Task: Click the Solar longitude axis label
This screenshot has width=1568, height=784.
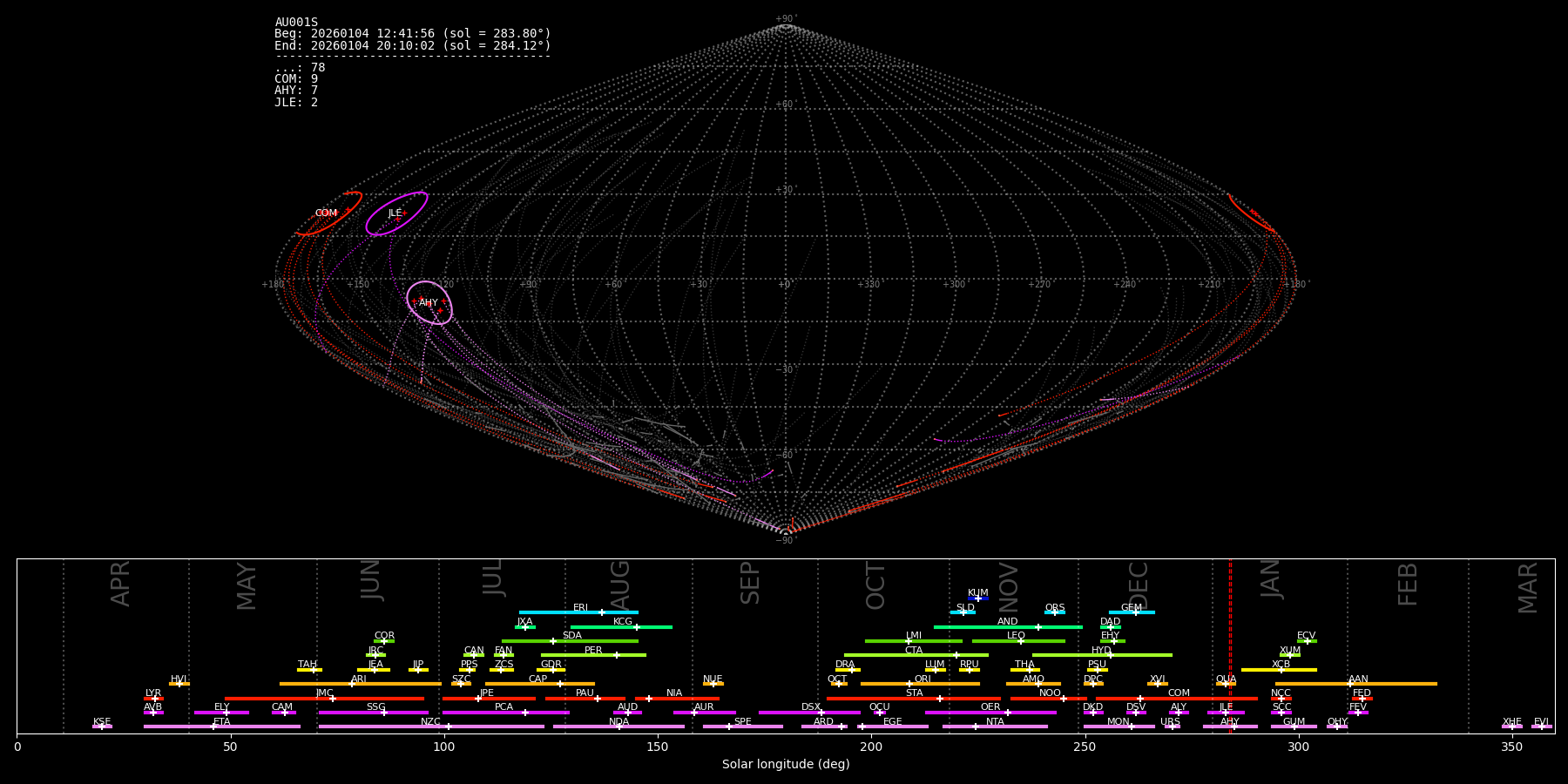Action: point(785,765)
